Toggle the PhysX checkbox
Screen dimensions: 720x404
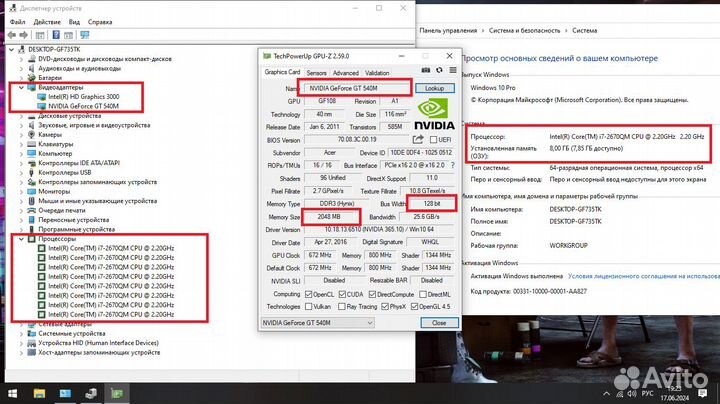pos(385,307)
